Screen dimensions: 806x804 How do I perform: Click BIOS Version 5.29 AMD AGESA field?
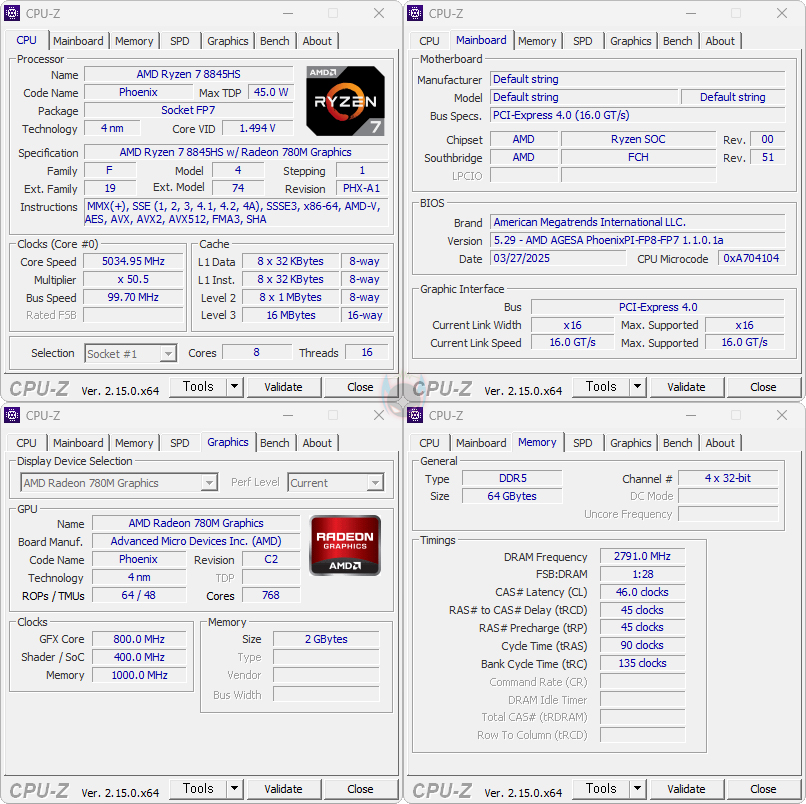pos(637,240)
